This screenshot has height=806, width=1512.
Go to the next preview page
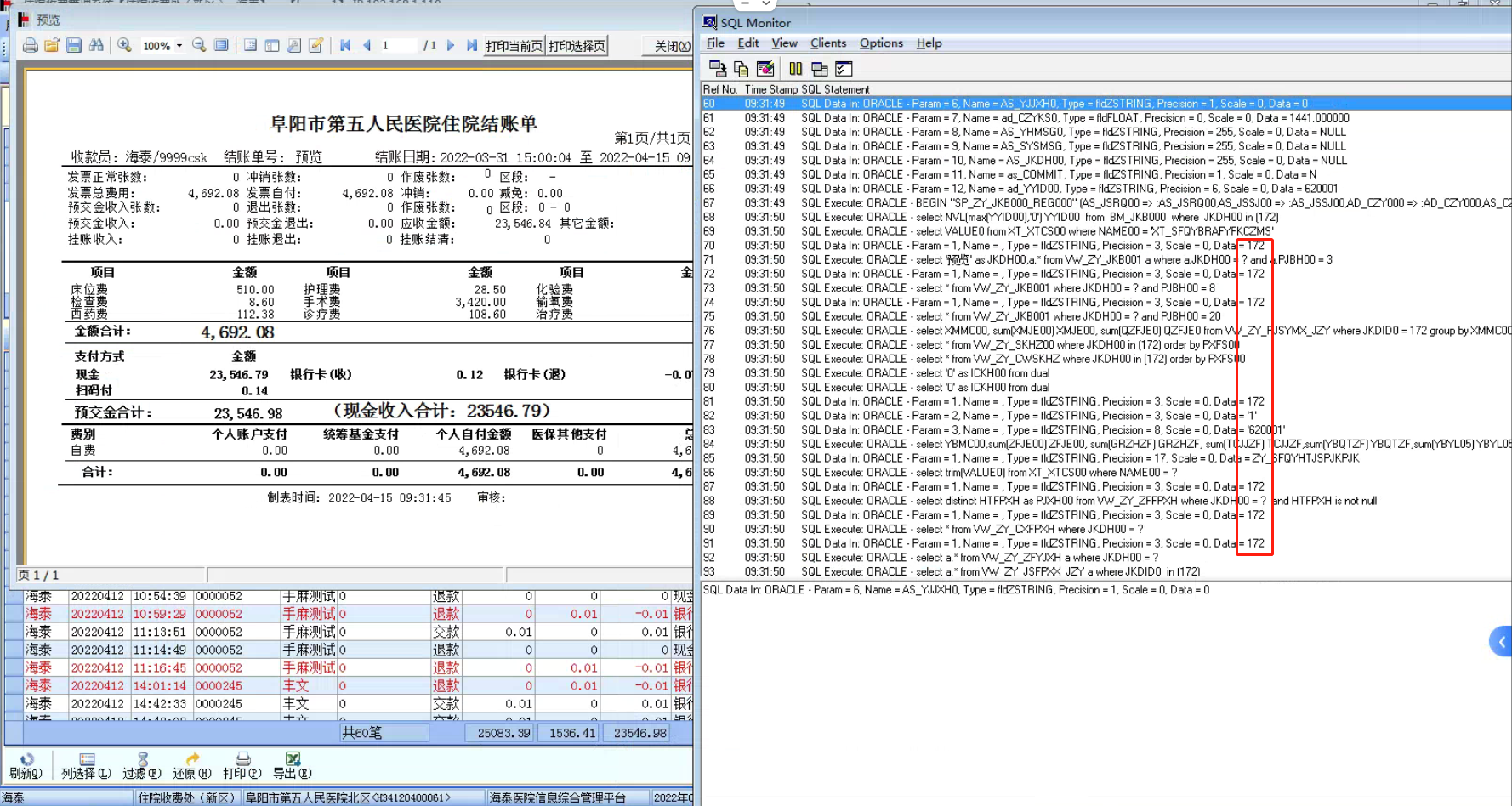(451, 46)
